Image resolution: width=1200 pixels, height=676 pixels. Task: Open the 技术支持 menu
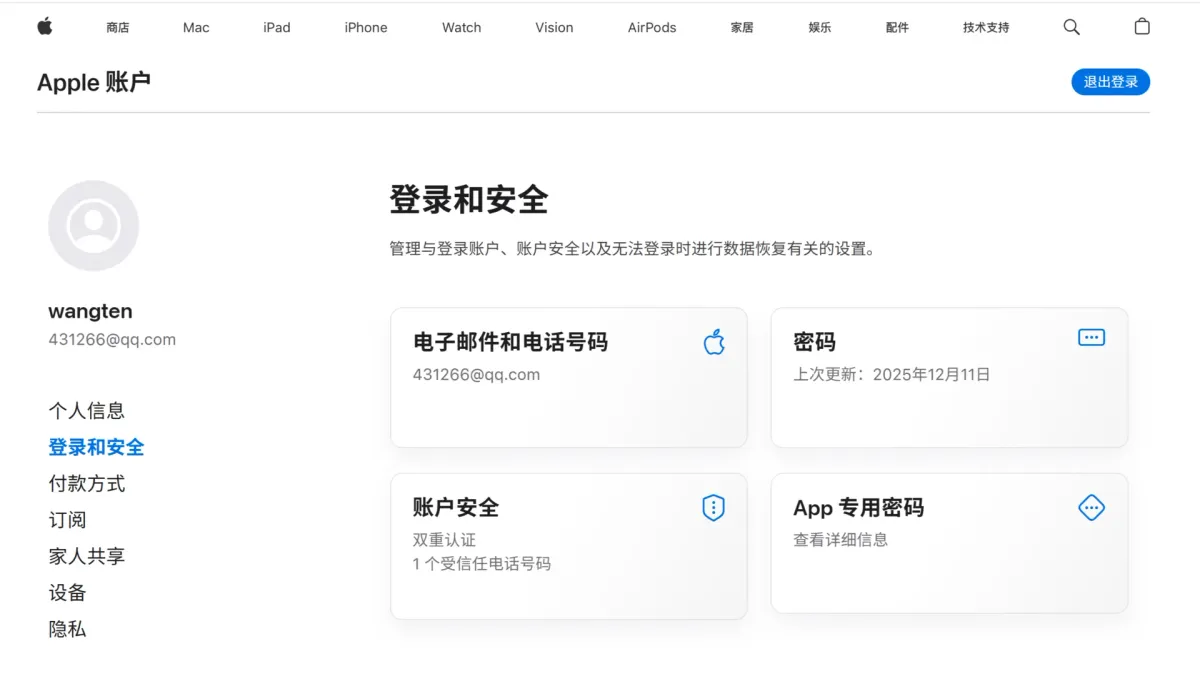986,28
